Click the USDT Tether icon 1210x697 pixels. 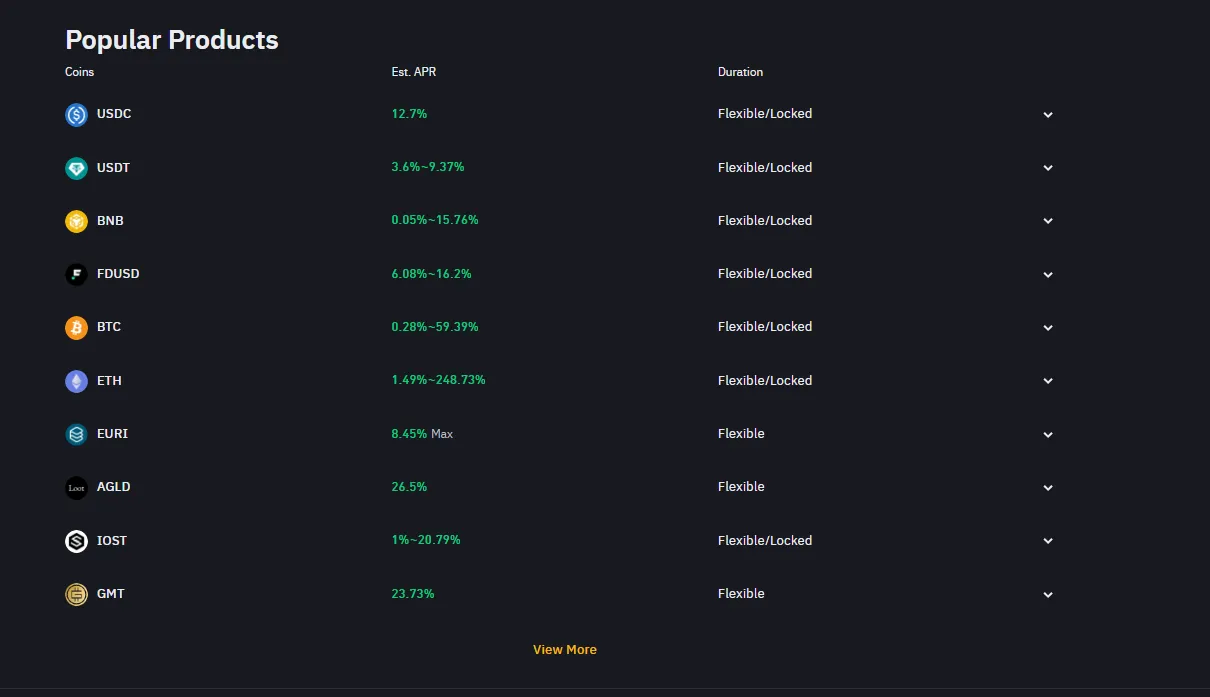click(76, 168)
